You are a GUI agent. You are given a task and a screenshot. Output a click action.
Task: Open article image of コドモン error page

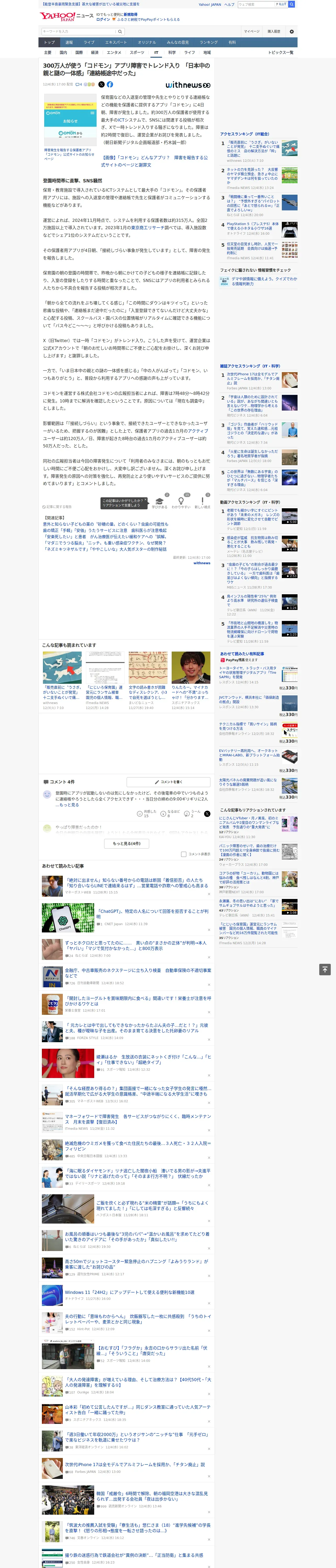pyautogui.click(x=70, y=120)
